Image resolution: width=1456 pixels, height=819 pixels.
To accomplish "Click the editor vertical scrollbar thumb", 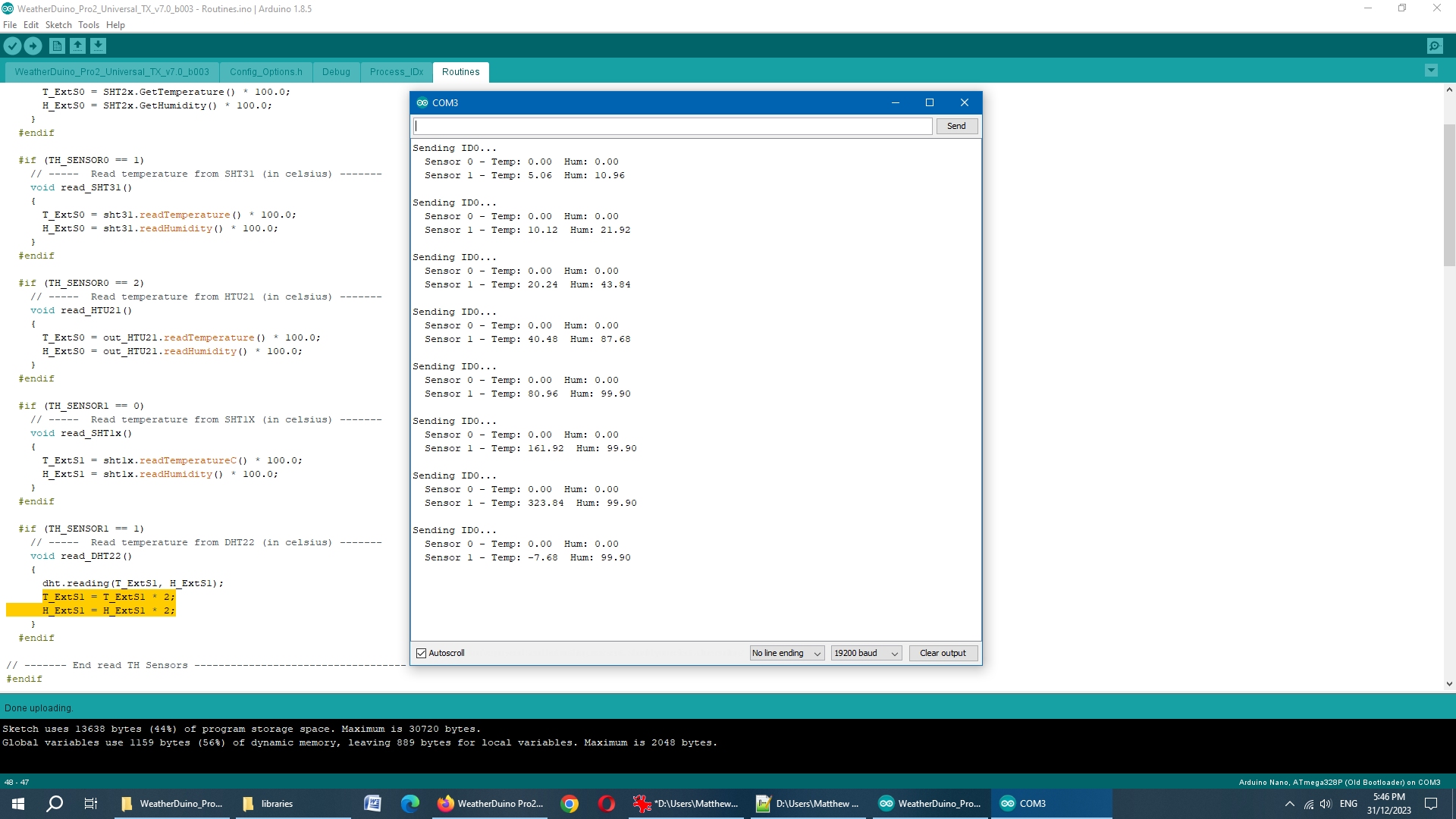I will click(x=1449, y=193).
